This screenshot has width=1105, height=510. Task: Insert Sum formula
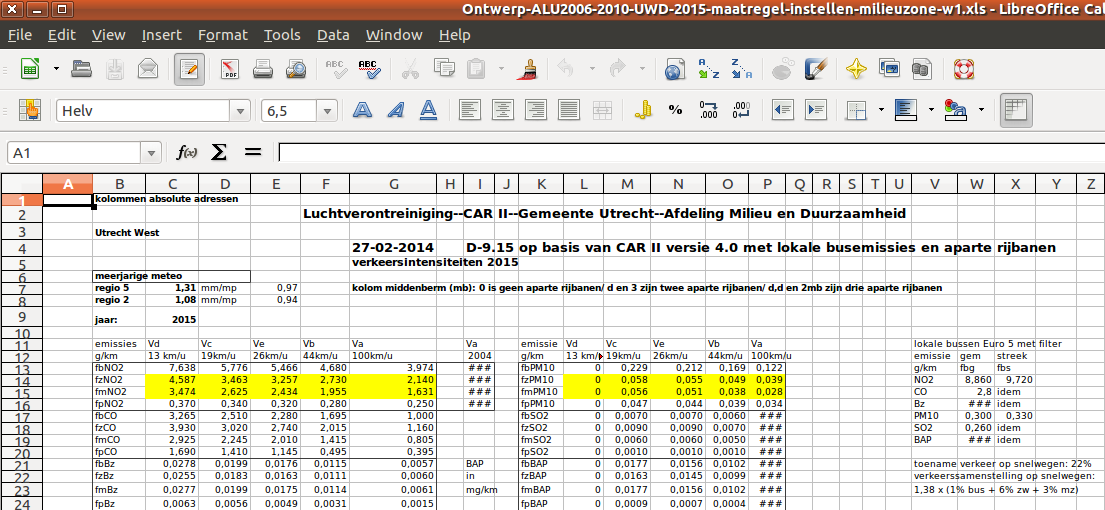tap(220, 152)
